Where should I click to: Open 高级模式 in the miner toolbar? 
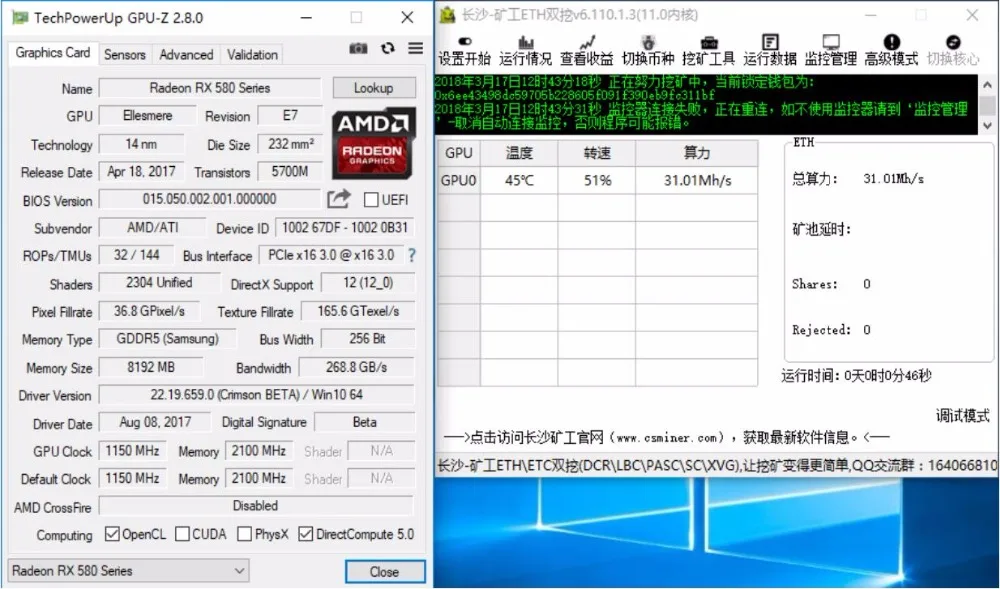tap(891, 51)
